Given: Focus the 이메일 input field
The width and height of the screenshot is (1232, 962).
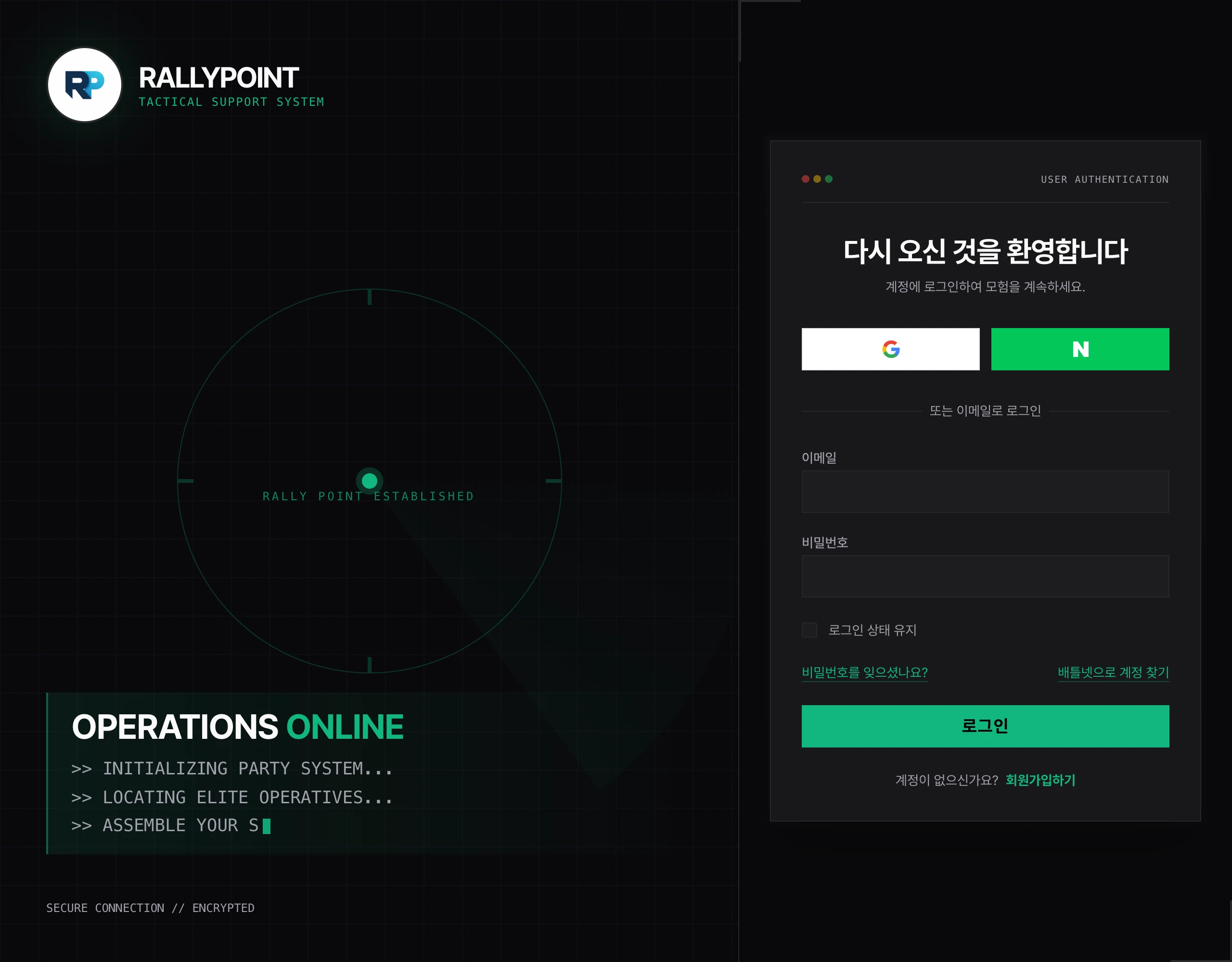Looking at the screenshot, I should point(985,491).
